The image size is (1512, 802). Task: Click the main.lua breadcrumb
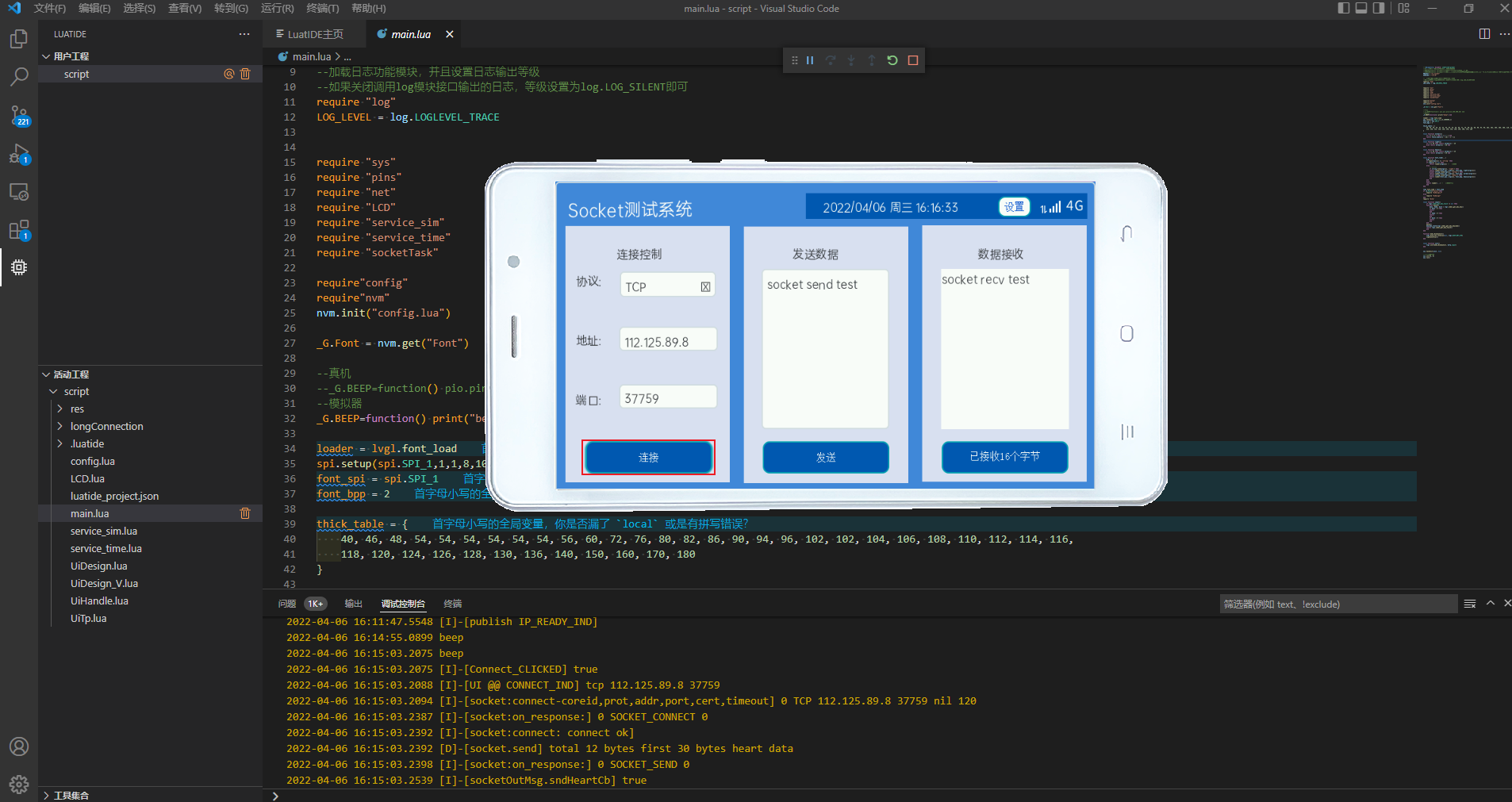[311, 56]
